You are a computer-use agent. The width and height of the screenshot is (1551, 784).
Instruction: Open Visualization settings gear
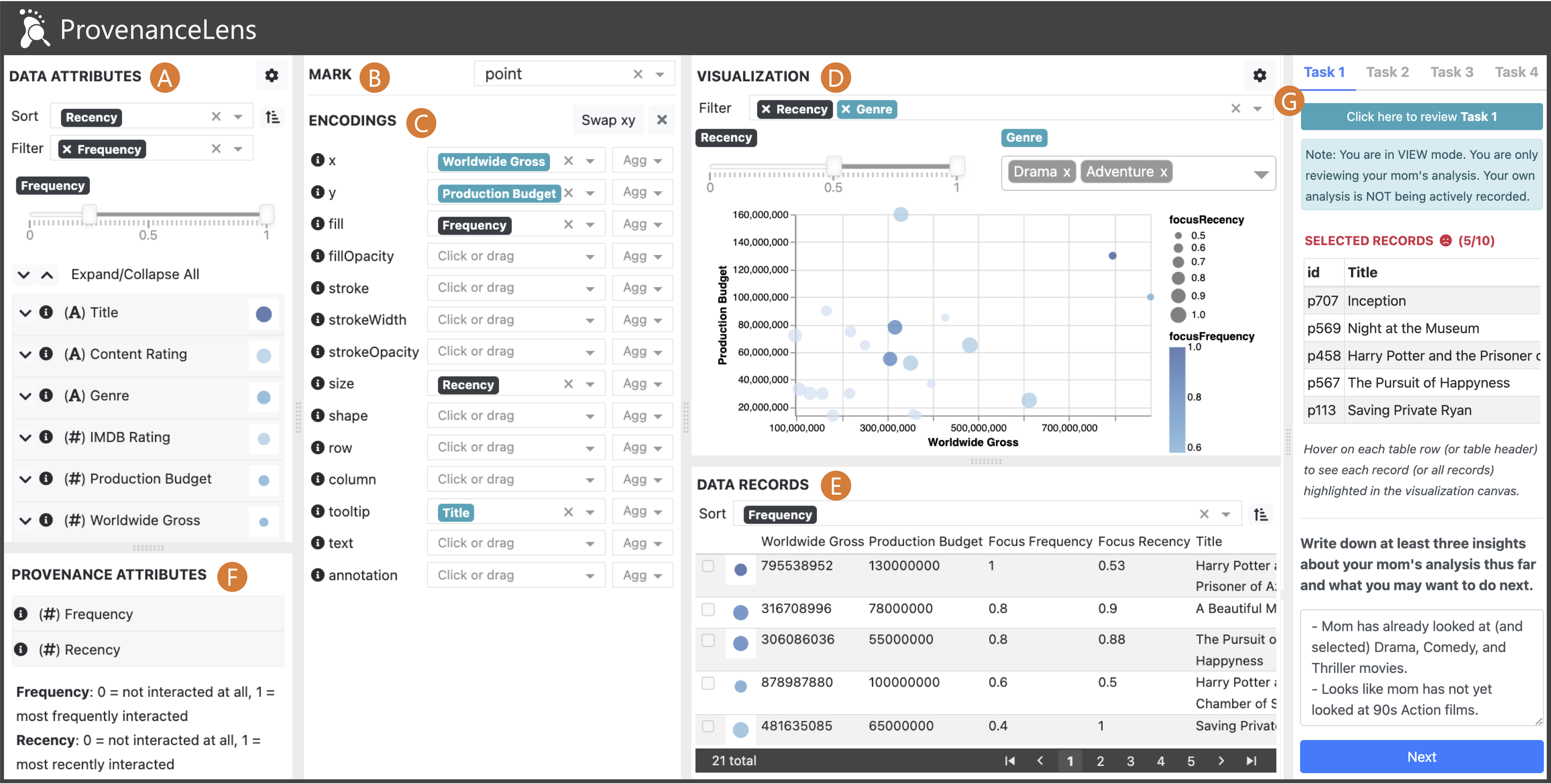(1260, 75)
